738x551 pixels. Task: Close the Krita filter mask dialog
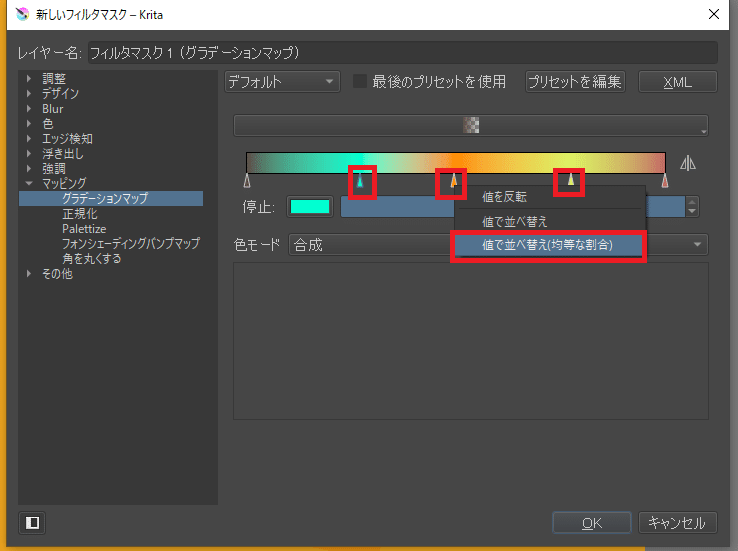click(x=714, y=14)
